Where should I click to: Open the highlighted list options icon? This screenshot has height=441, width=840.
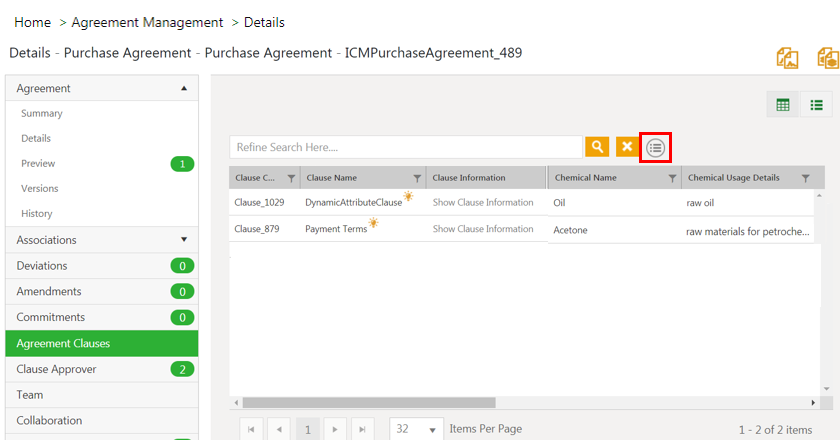point(655,147)
